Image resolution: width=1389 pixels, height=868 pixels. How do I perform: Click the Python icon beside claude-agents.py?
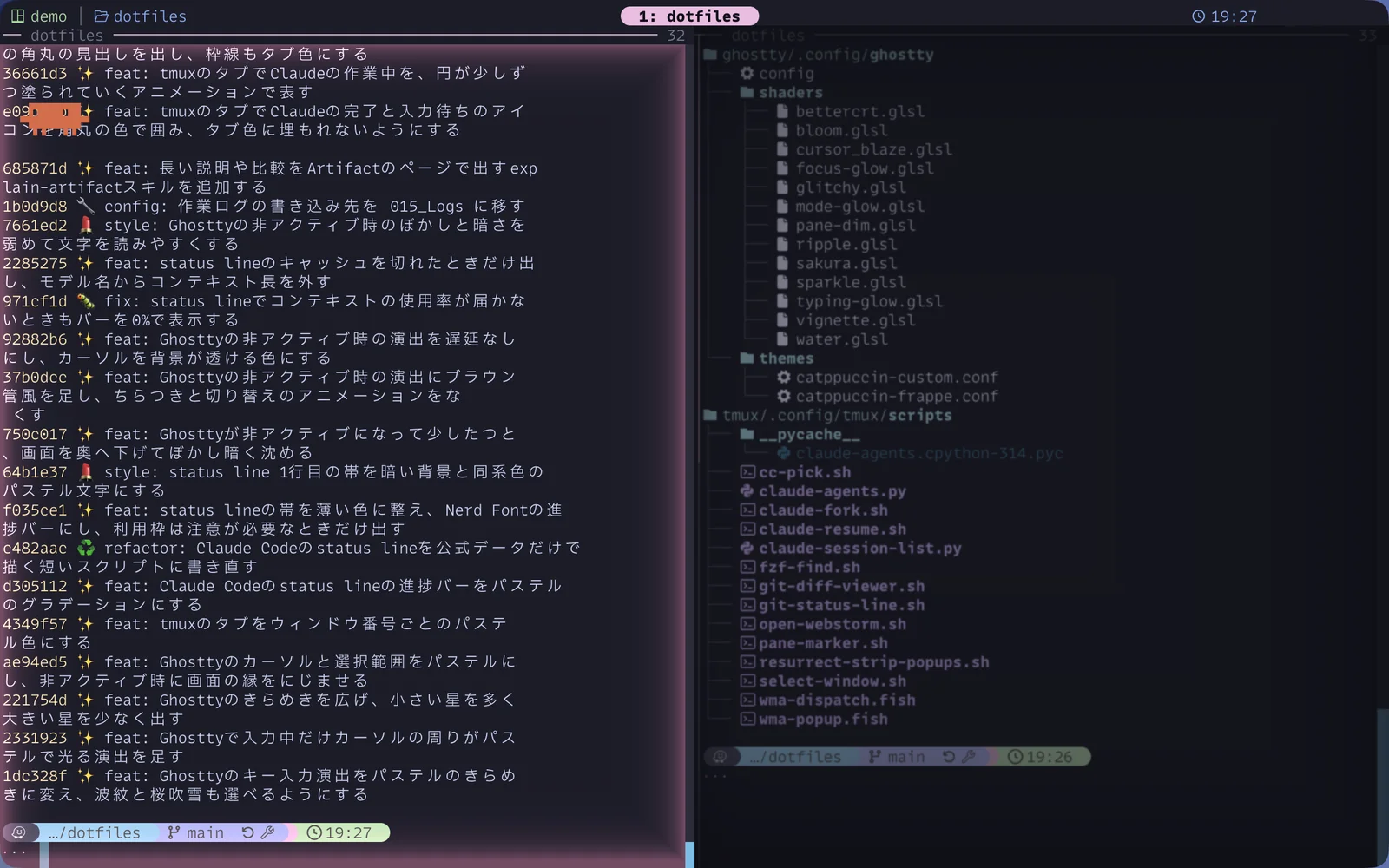click(747, 491)
